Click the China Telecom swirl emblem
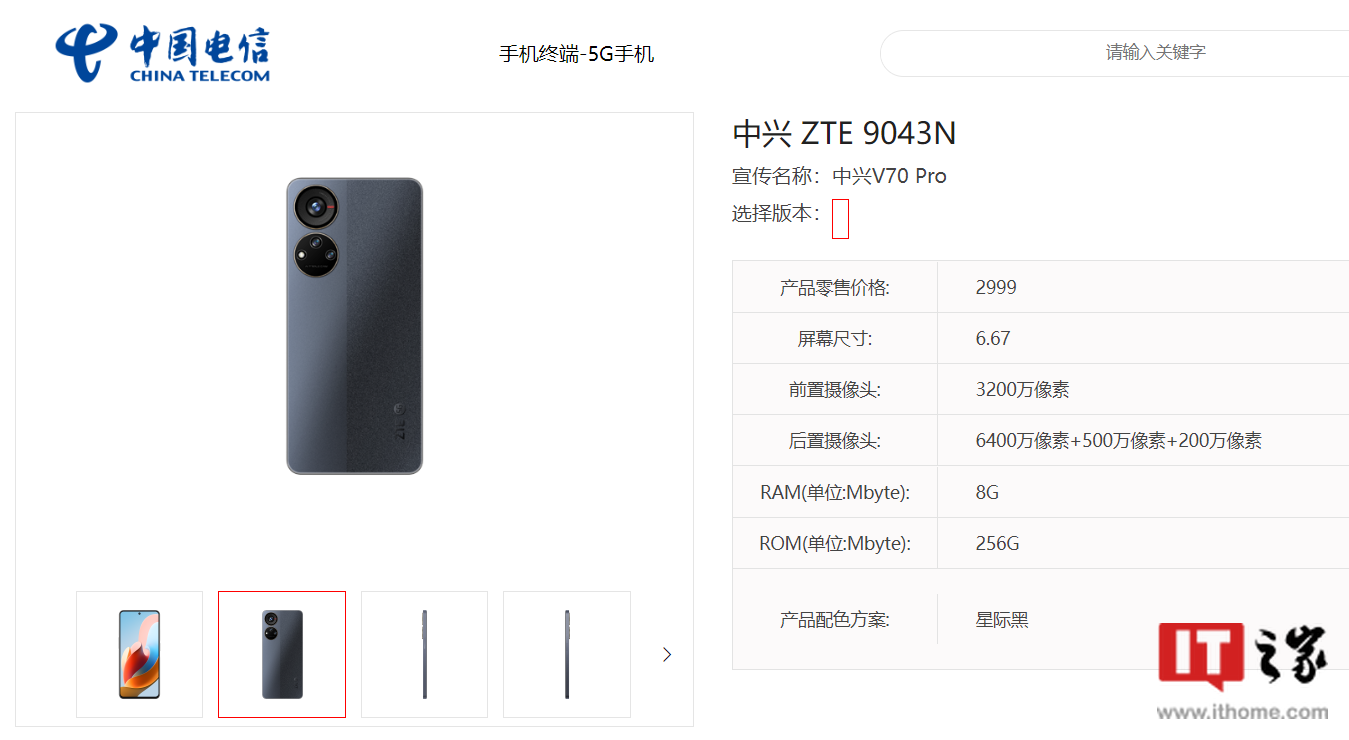The height and width of the screenshot is (740, 1349). click(87, 54)
